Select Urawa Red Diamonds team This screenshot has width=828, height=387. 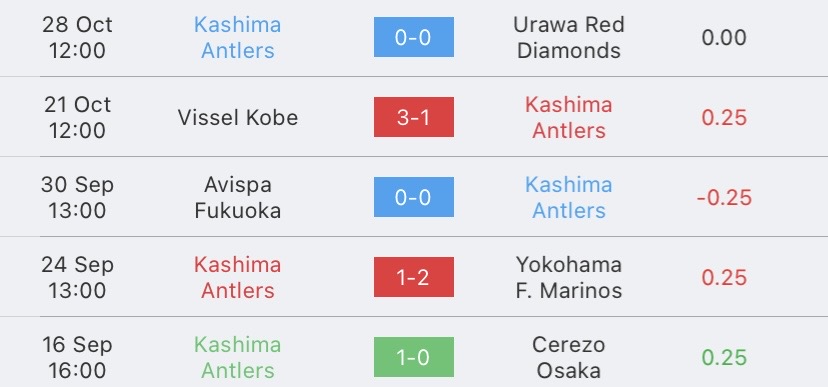[569, 37]
